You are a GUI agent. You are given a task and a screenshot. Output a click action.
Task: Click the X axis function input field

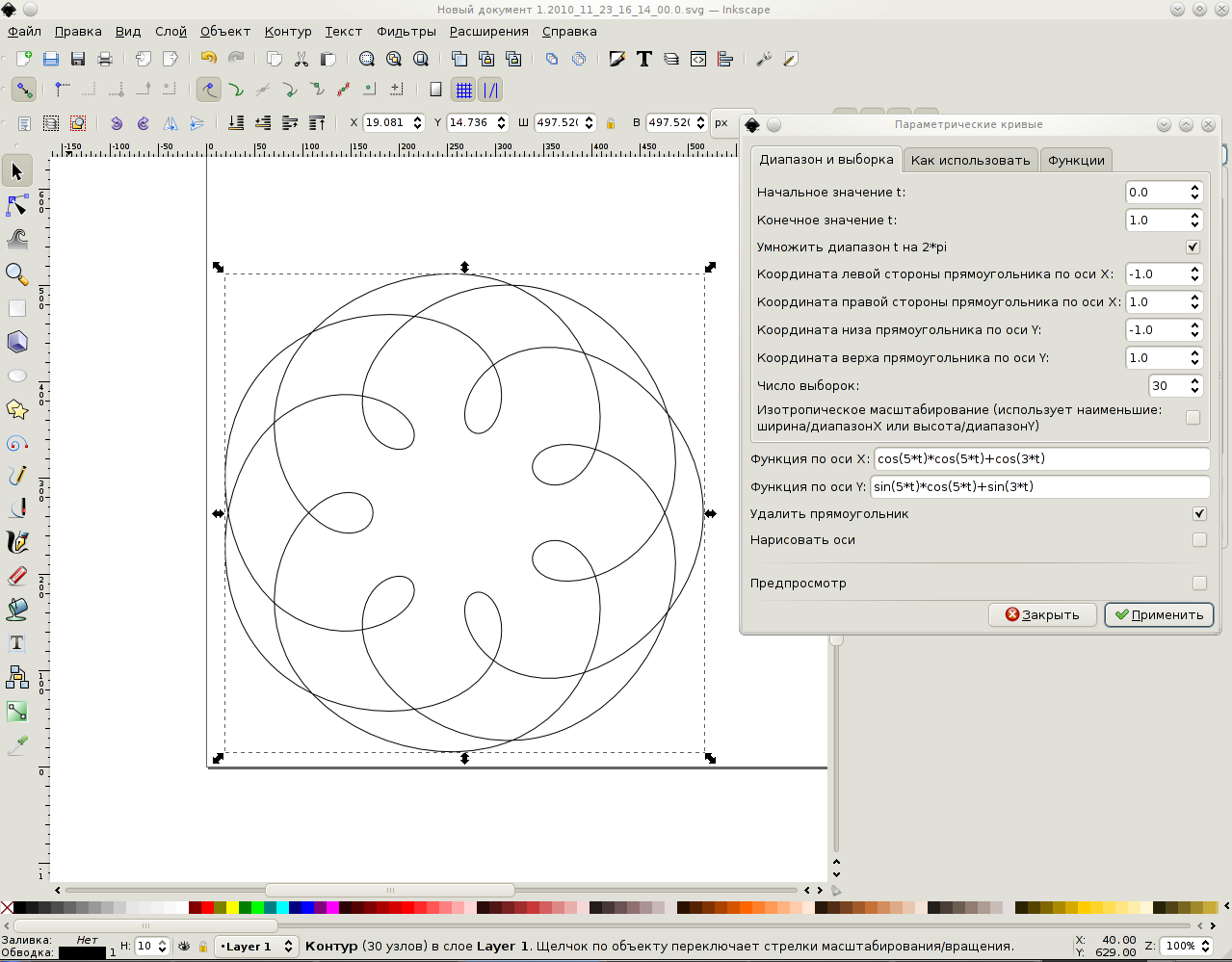[1039, 458]
